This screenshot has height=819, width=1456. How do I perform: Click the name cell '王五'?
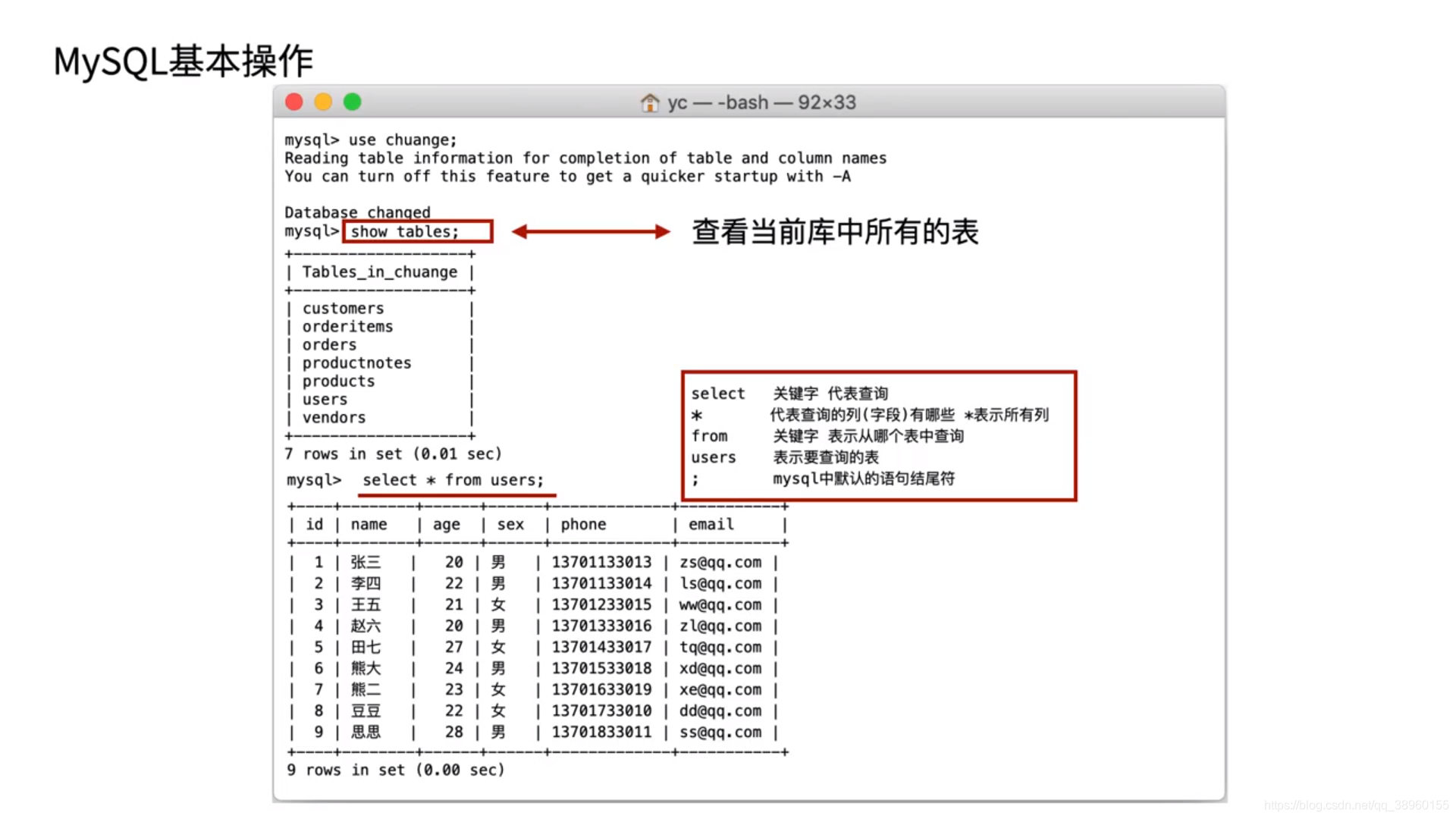366,605
